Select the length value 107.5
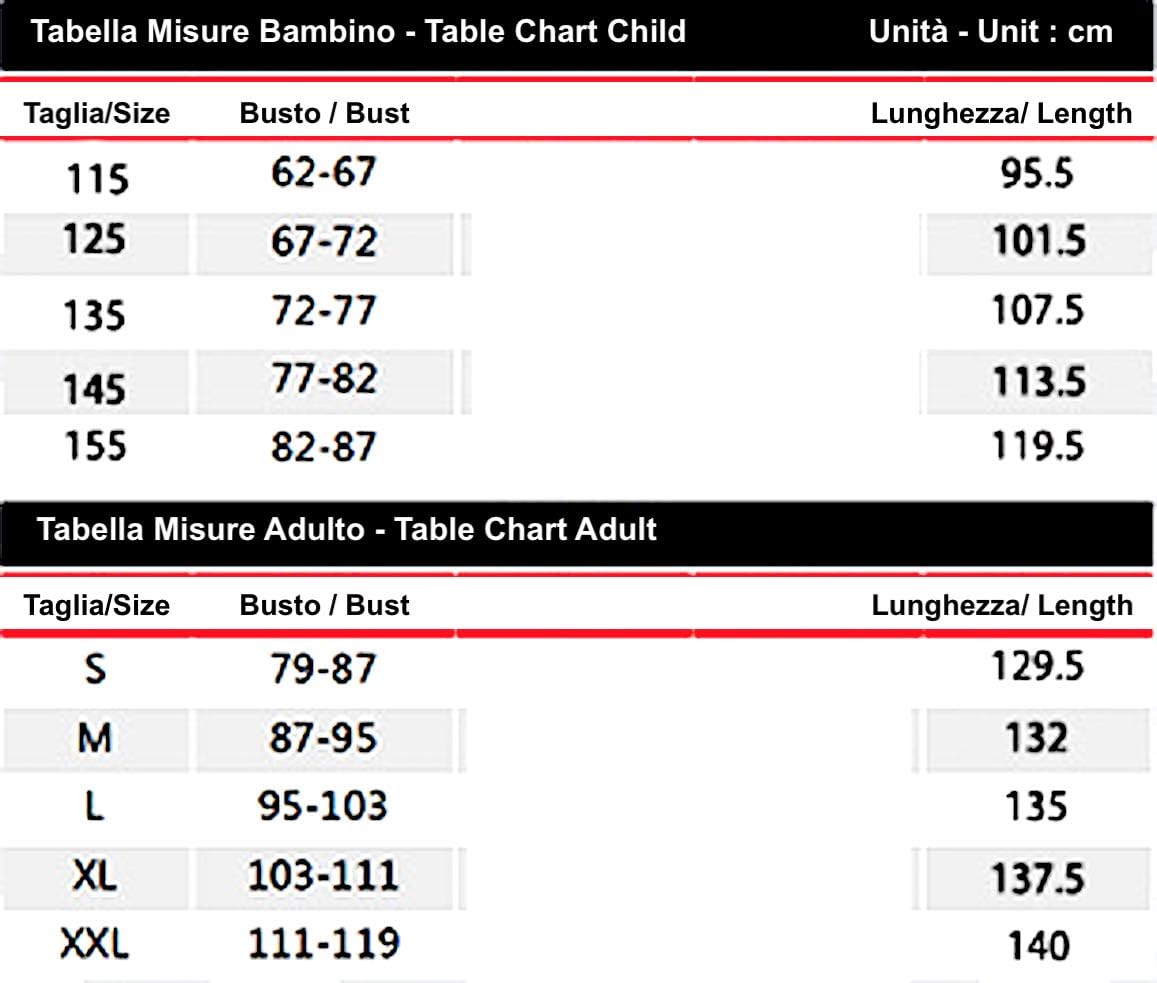 click(1037, 311)
